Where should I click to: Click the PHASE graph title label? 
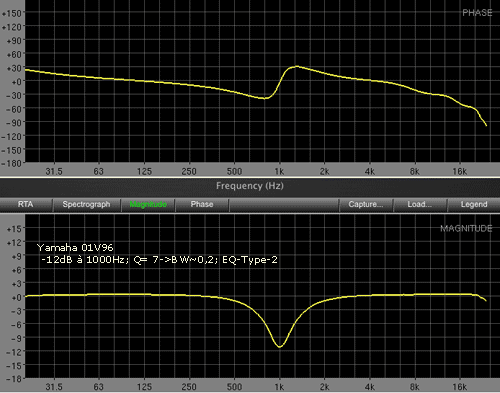477,13
